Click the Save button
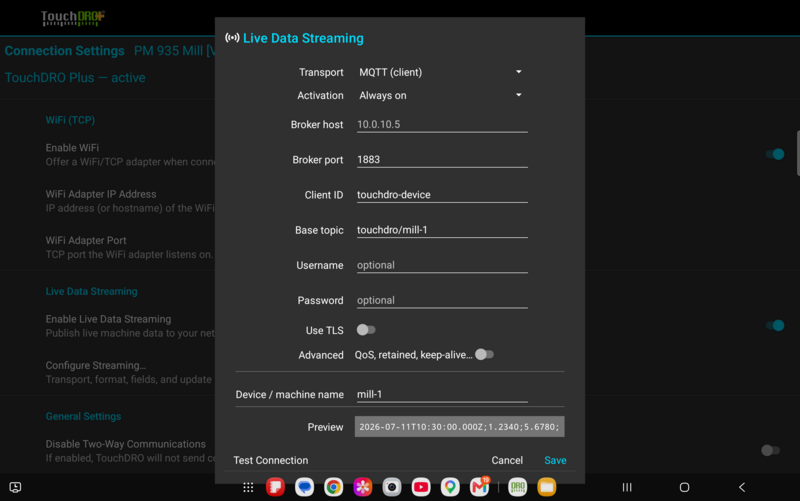 (555, 460)
